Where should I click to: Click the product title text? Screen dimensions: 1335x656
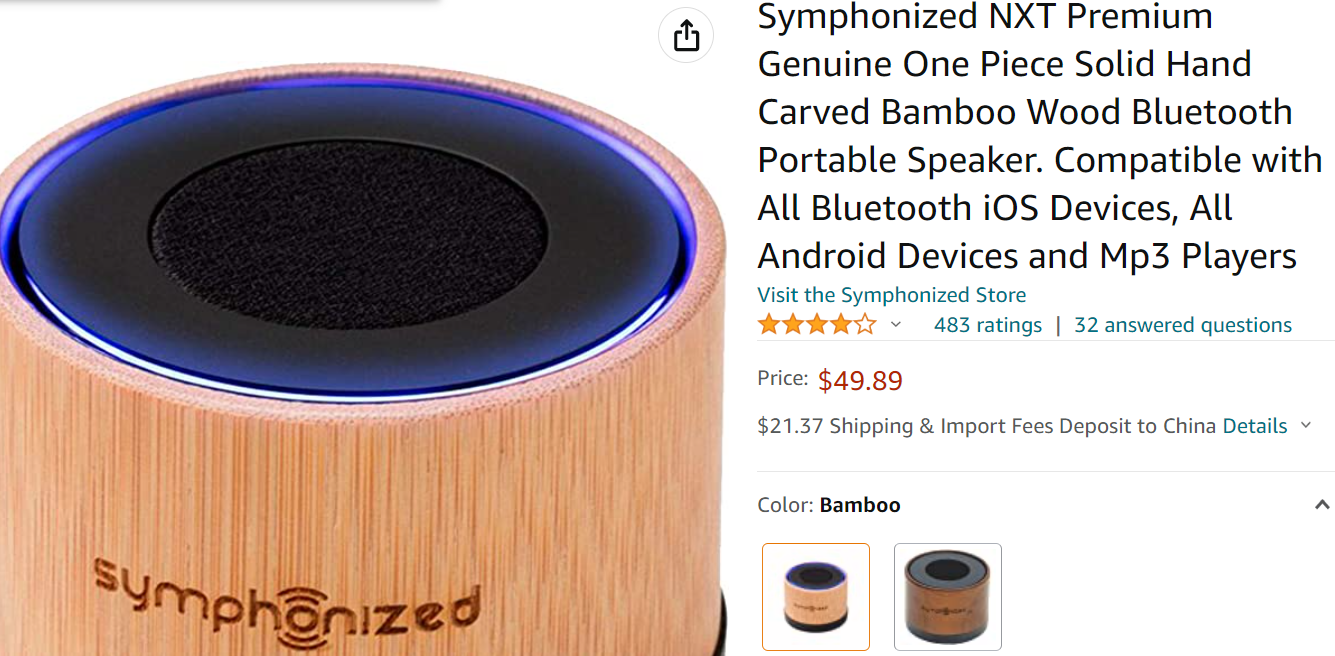tap(1040, 136)
